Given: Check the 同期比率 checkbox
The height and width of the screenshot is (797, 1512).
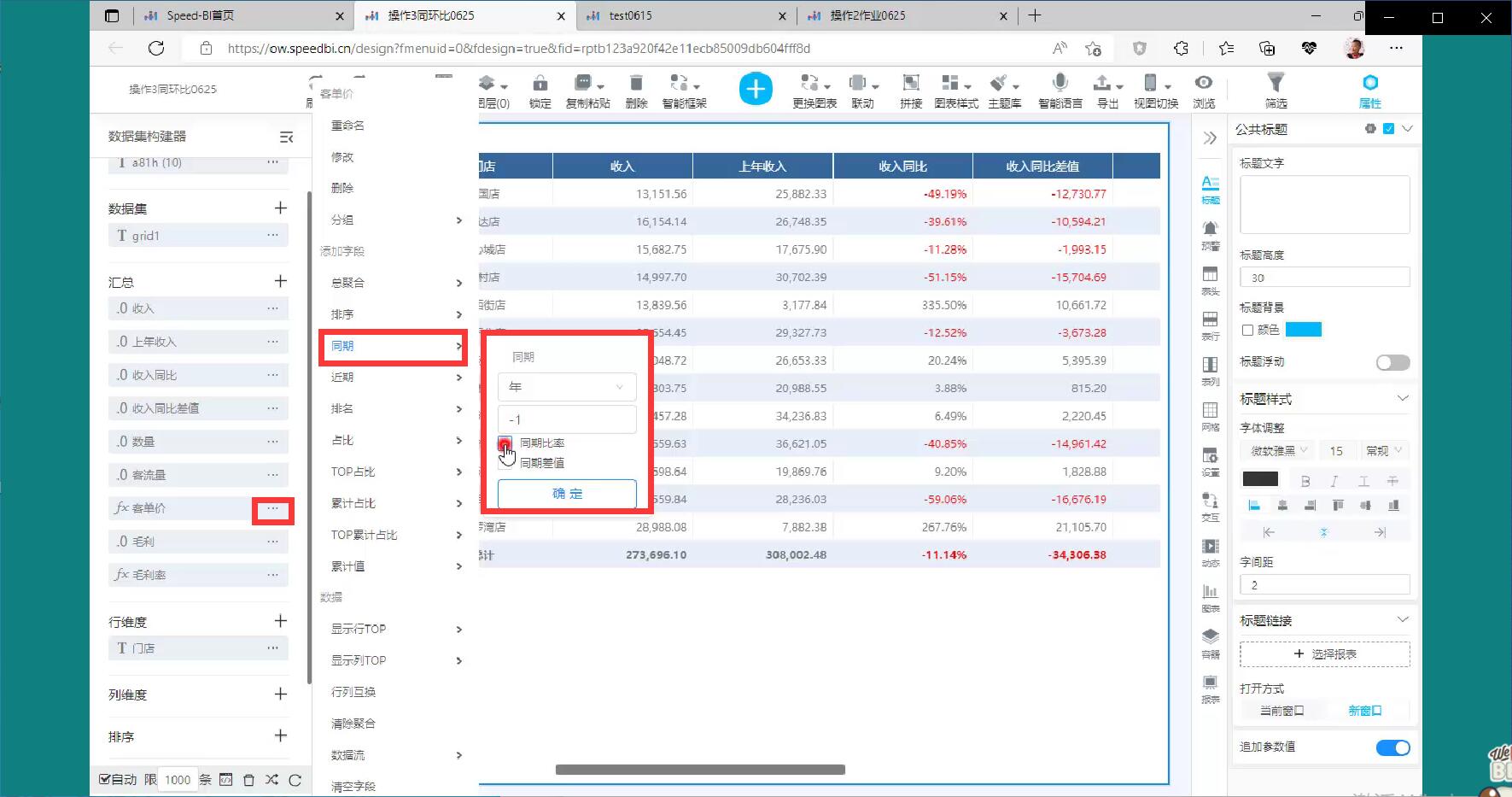Looking at the screenshot, I should 505,443.
